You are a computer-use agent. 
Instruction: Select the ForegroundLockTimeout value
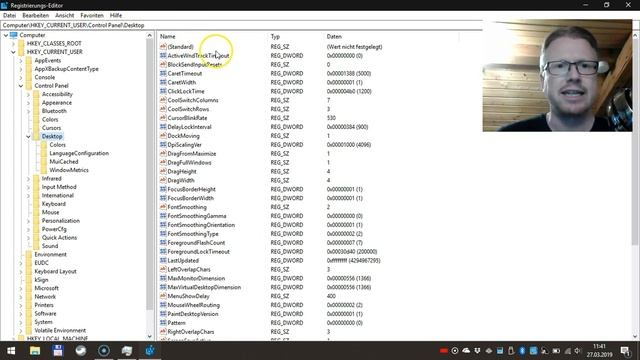point(198,251)
